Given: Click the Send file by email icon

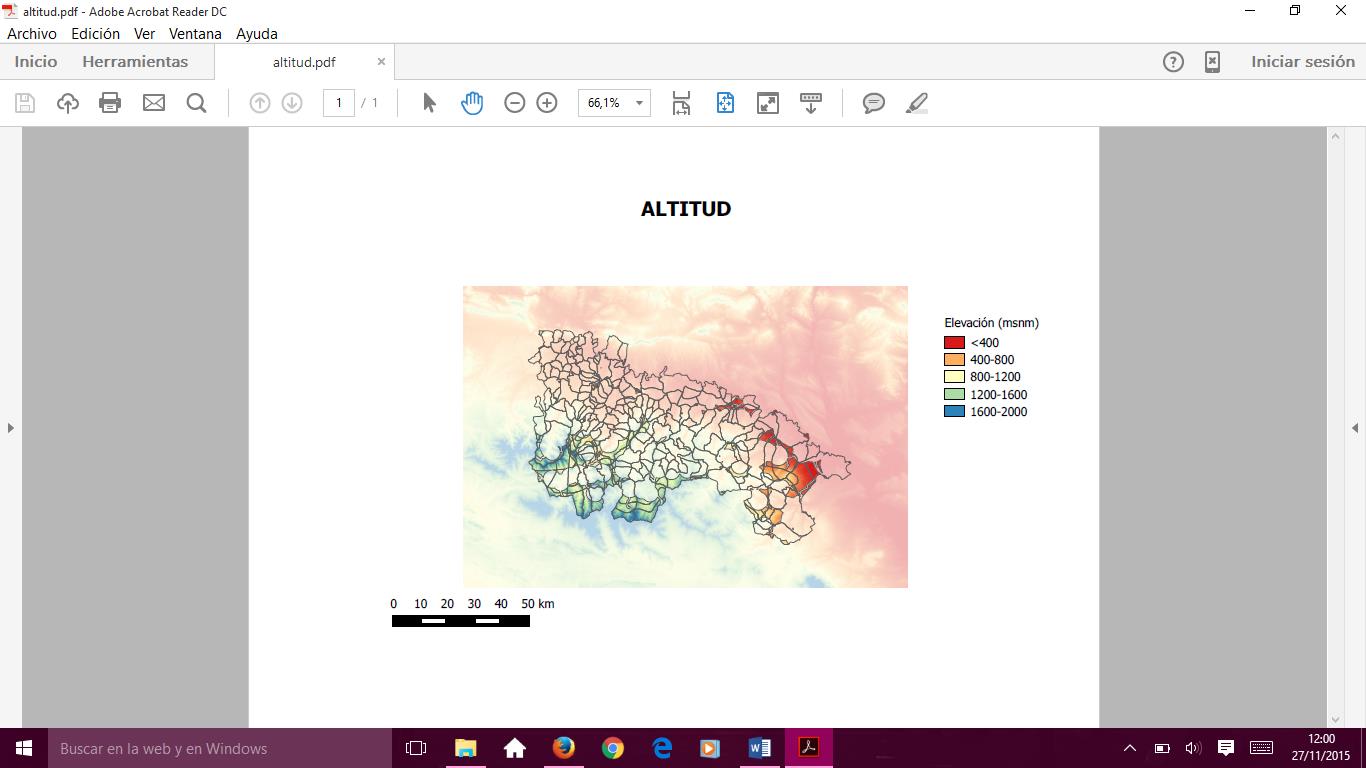Looking at the screenshot, I should coord(153,103).
